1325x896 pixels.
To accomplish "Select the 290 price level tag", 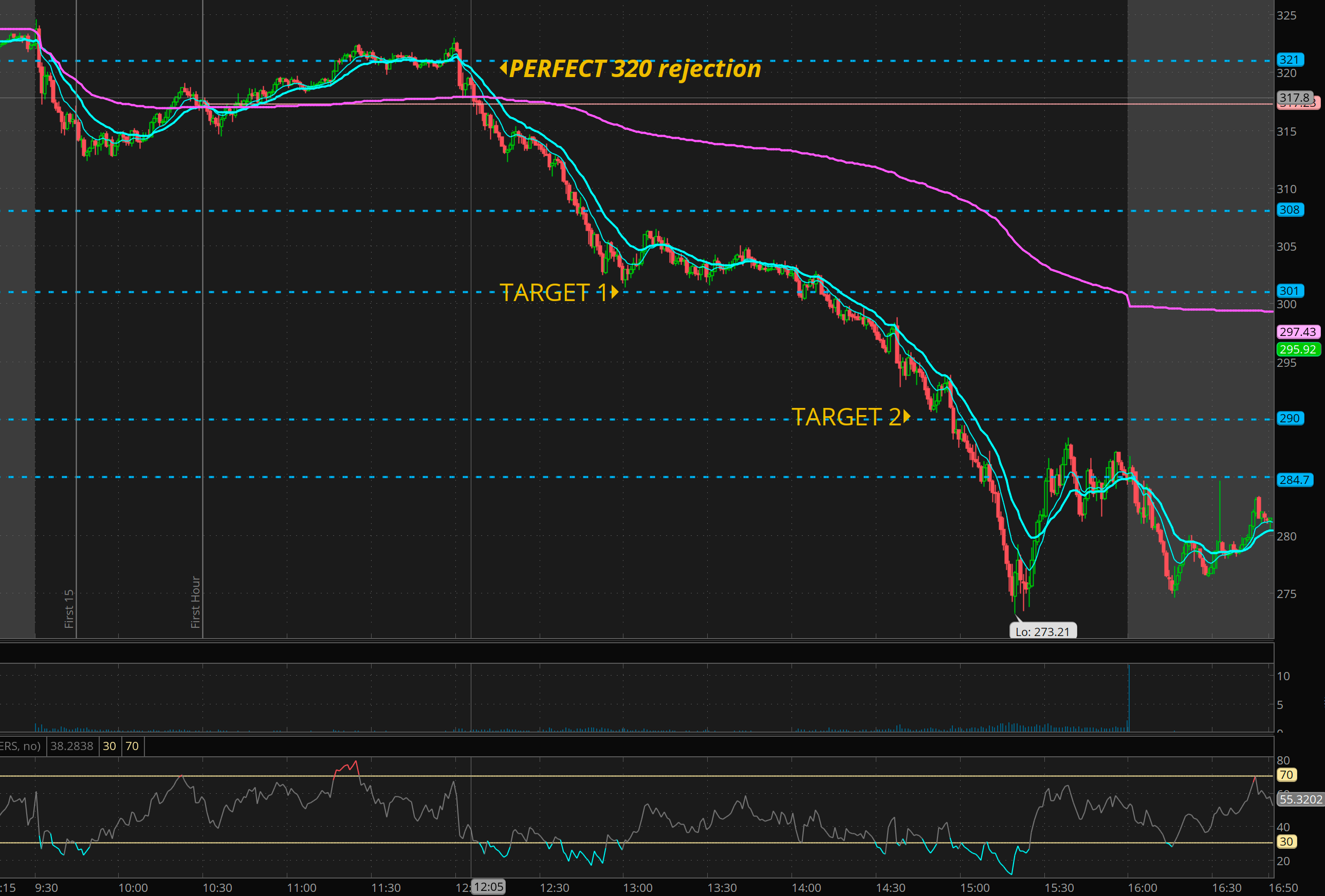I will [x=1289, y=418].
